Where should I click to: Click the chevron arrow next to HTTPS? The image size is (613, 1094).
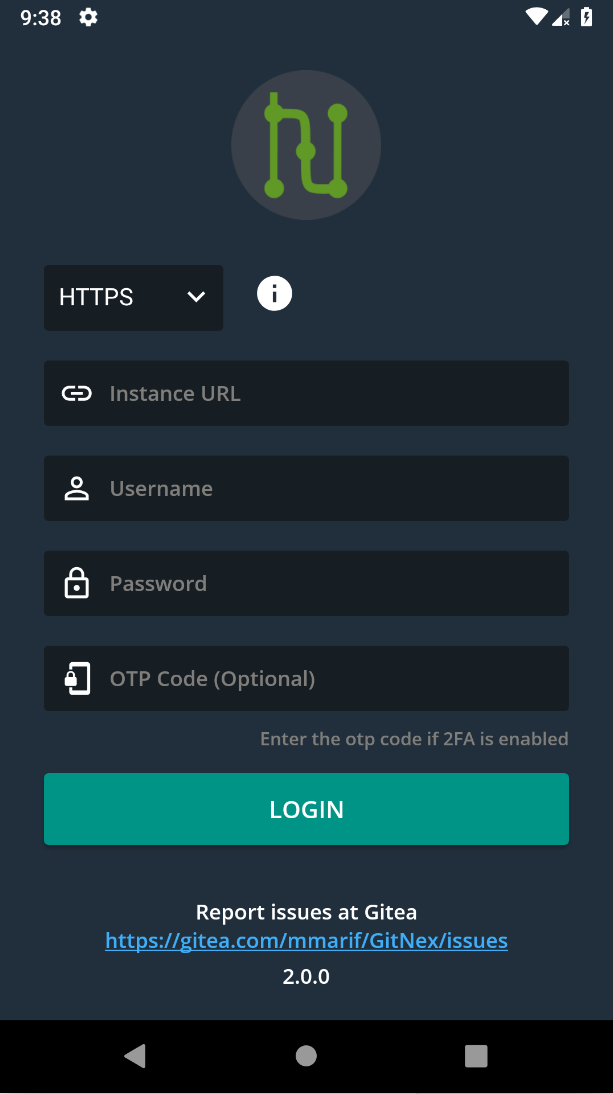196,297
